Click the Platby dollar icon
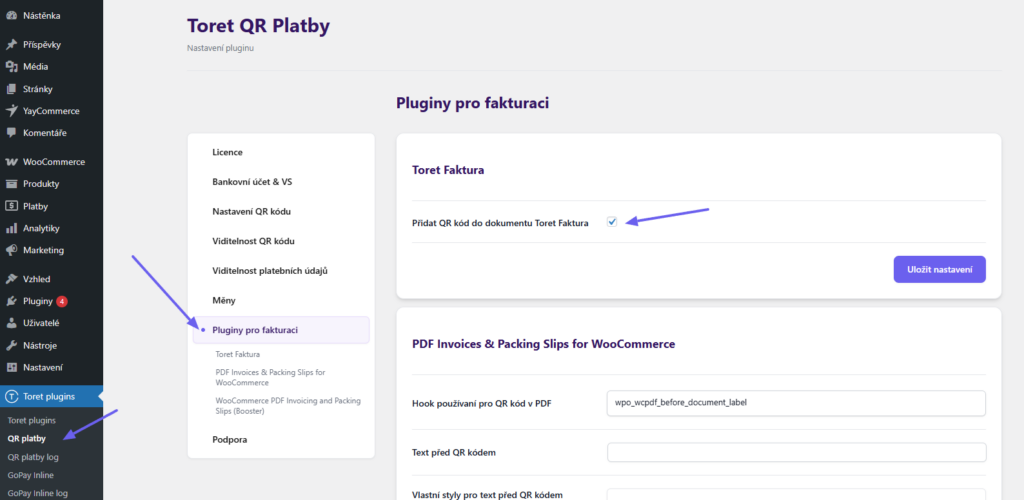Image resolution: width=1024 pixels, height=500 pixels. pyautogui.click(x=11, y=206)
